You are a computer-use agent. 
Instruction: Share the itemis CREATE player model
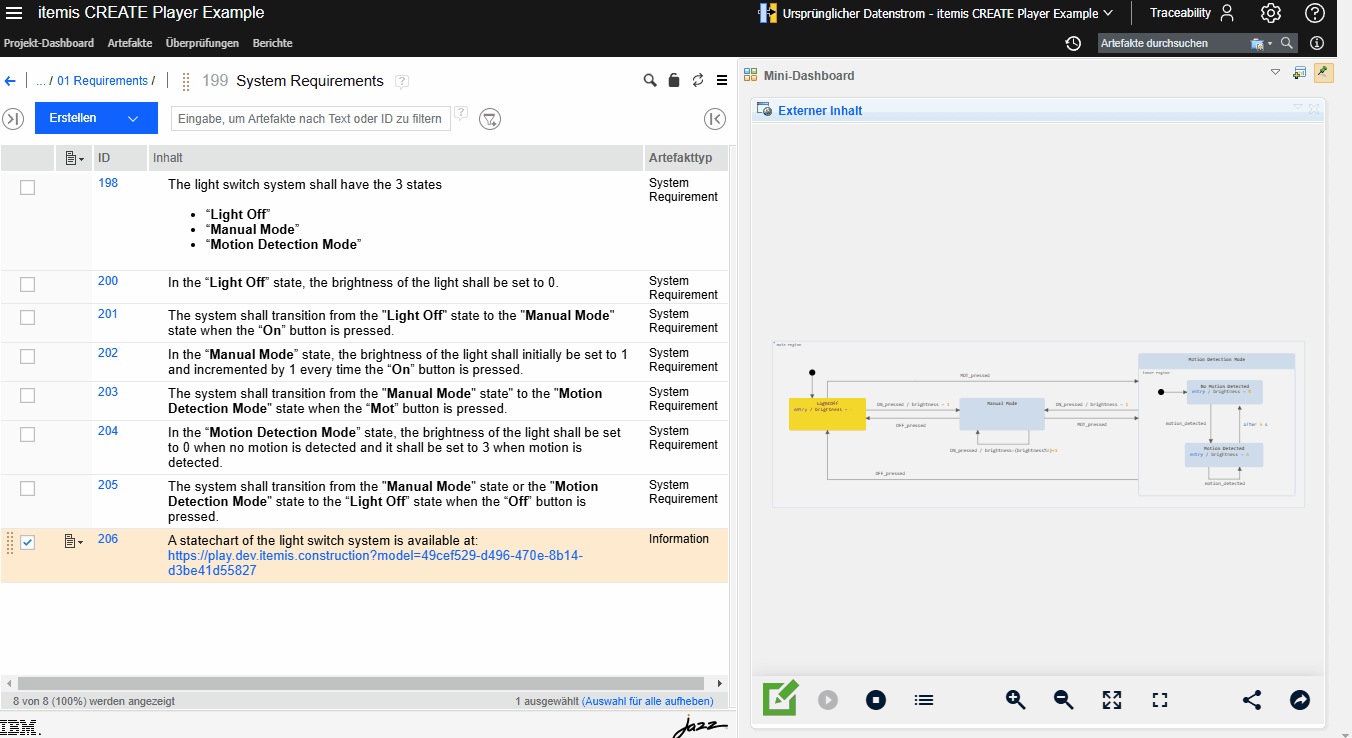point(1251,700)
